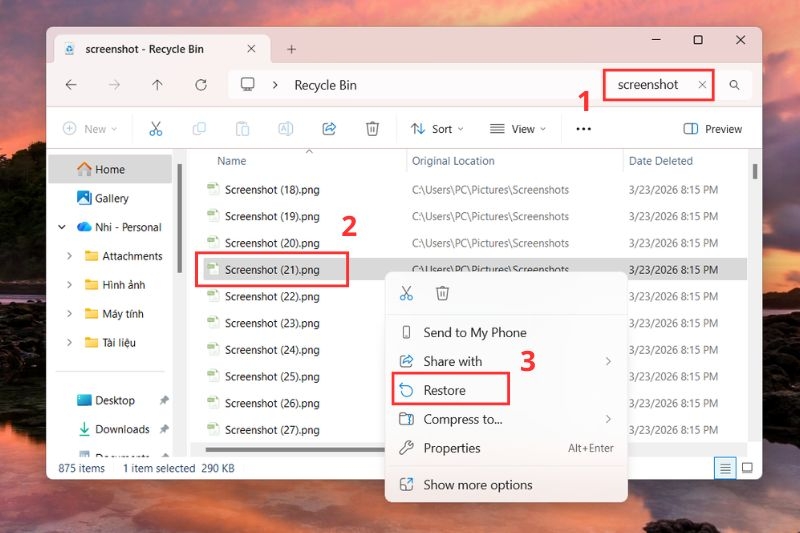Sort by the Original Location column header
The image size is (800, 533).
tap(453, 161)
